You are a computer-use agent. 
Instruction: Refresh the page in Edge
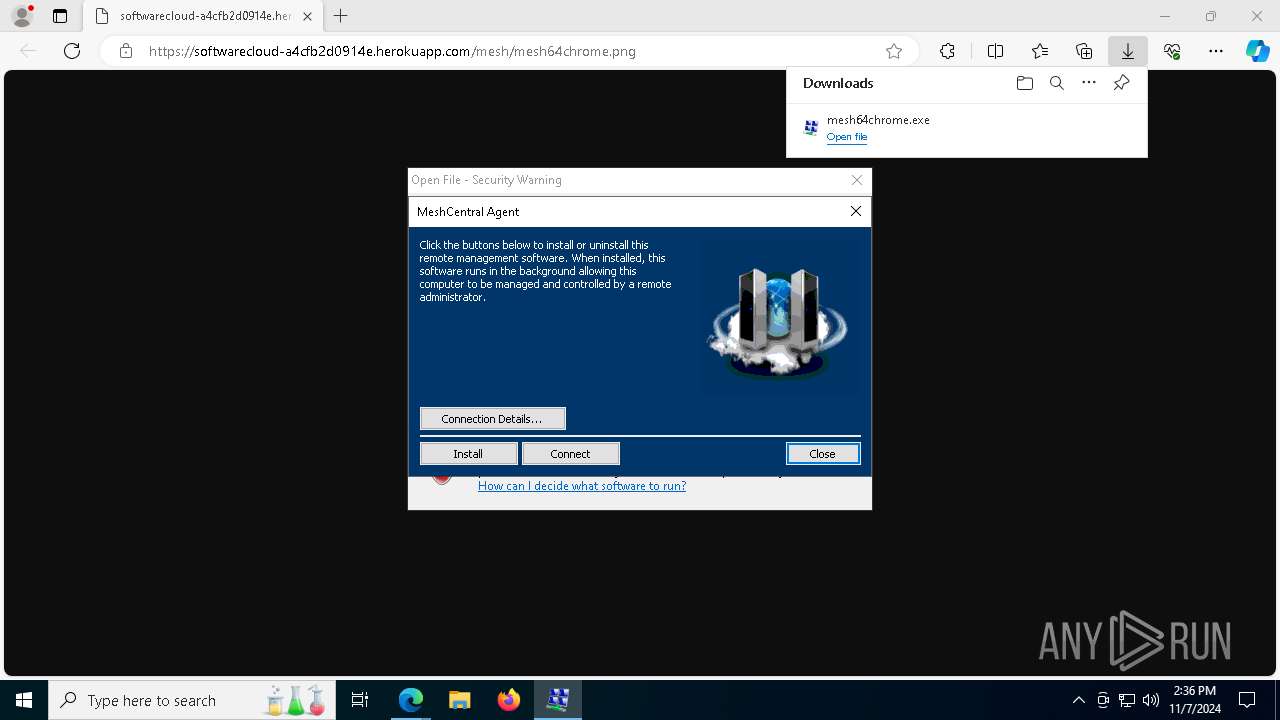tap(72, 51)
